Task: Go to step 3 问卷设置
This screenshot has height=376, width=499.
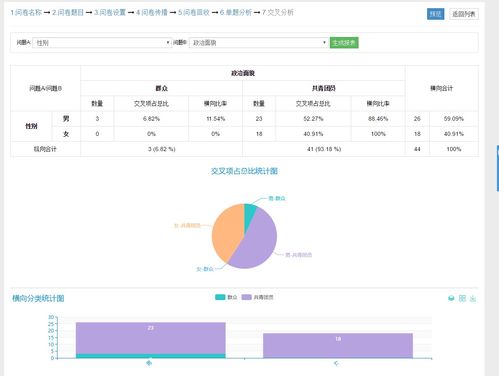Action: coord(110,13)
